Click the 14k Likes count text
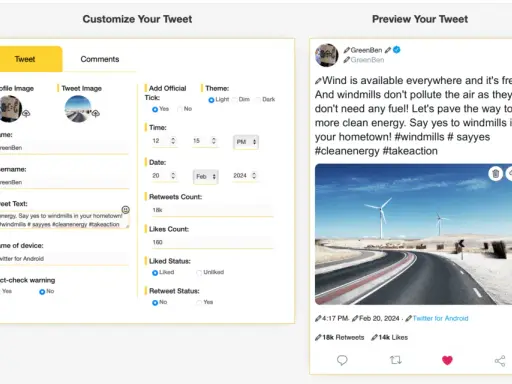Viewport: 512px width, 384px height. pos(393,338)
